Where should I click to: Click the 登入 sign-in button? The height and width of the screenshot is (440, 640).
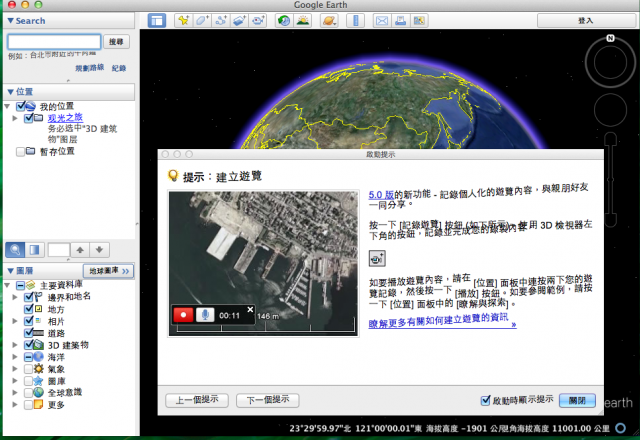pos(586,20)
